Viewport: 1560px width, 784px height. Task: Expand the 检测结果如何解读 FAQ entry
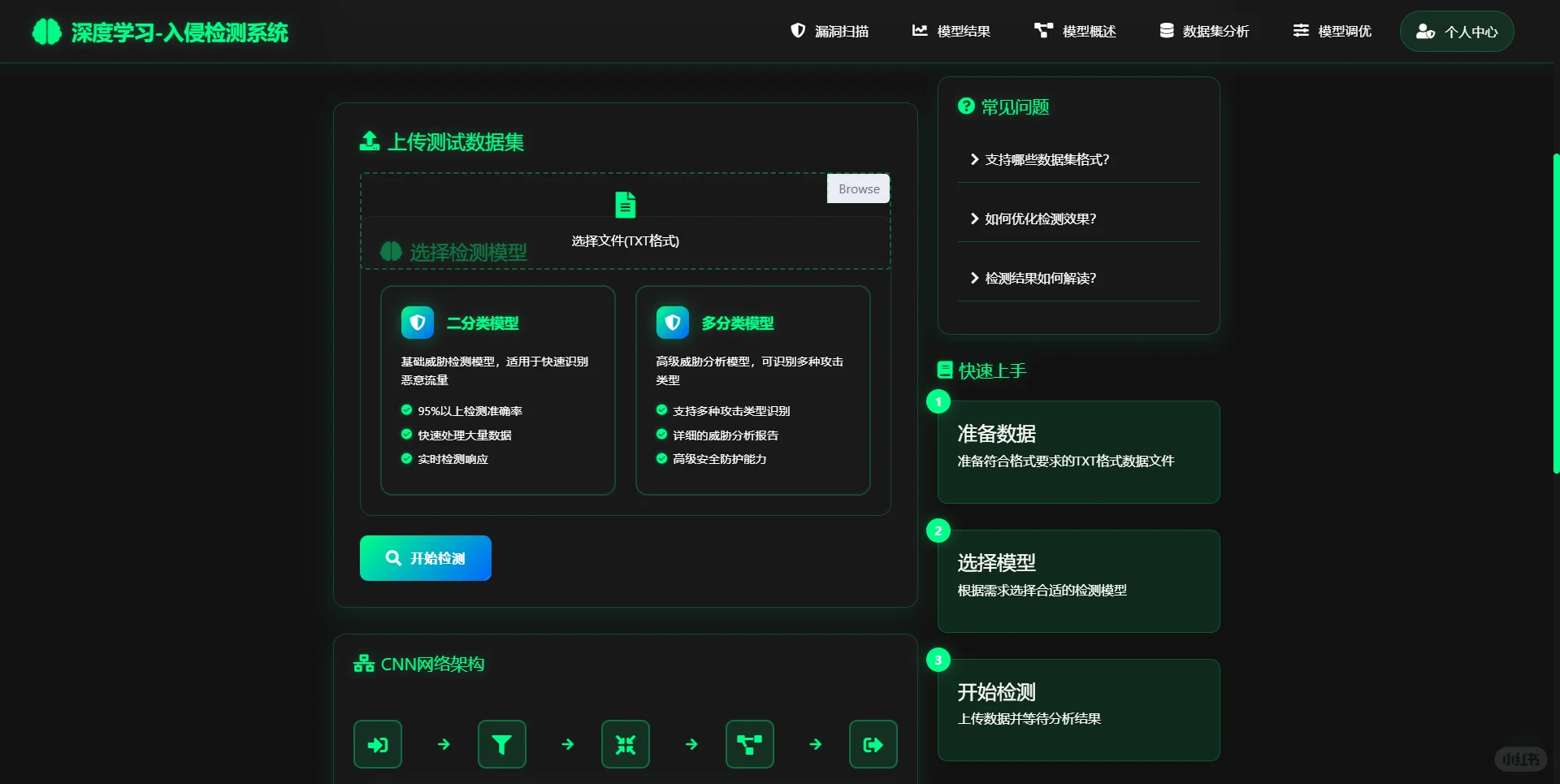coord(1038,278)
